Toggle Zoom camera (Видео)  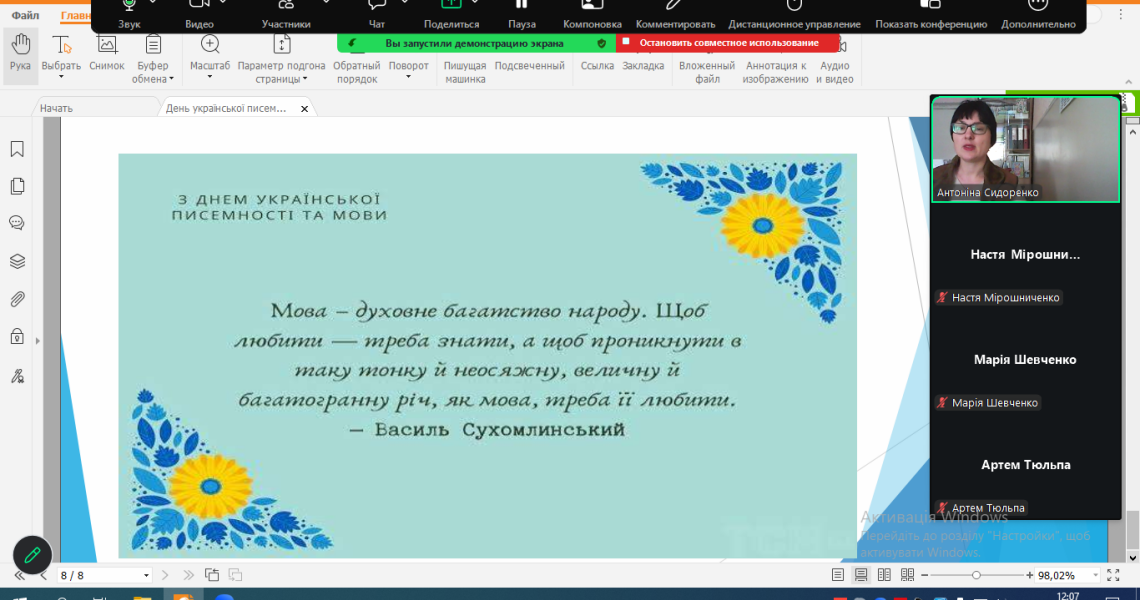pyautogui.click(x=199, y=15)
